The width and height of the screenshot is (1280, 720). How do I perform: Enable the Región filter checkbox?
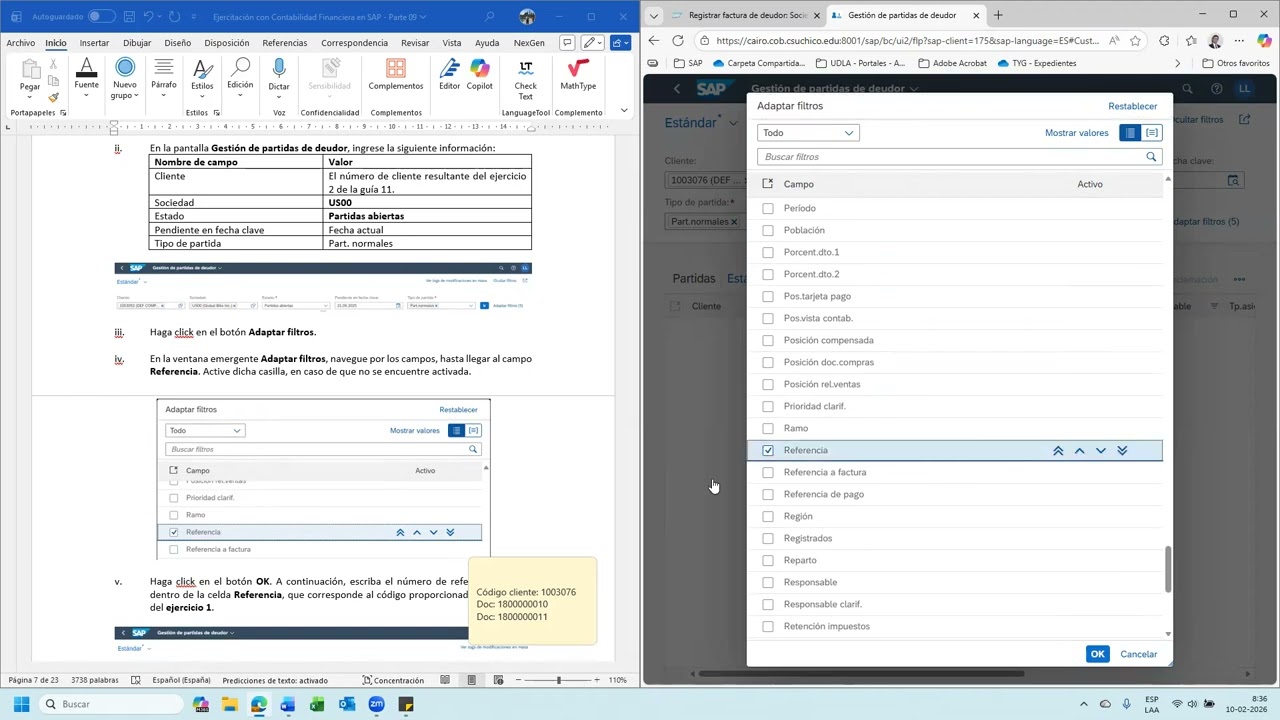[x=768, y=517]
